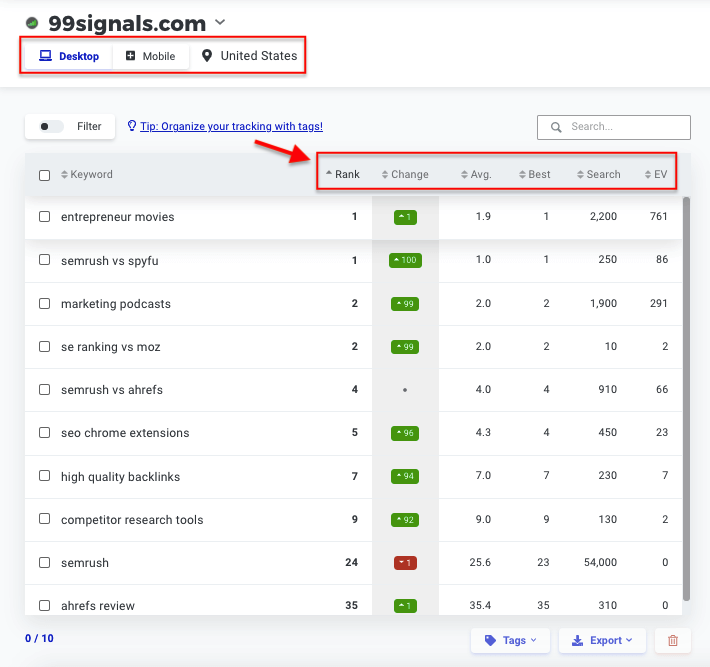Check the se ranking vs moz checkbox

[44, 346]
